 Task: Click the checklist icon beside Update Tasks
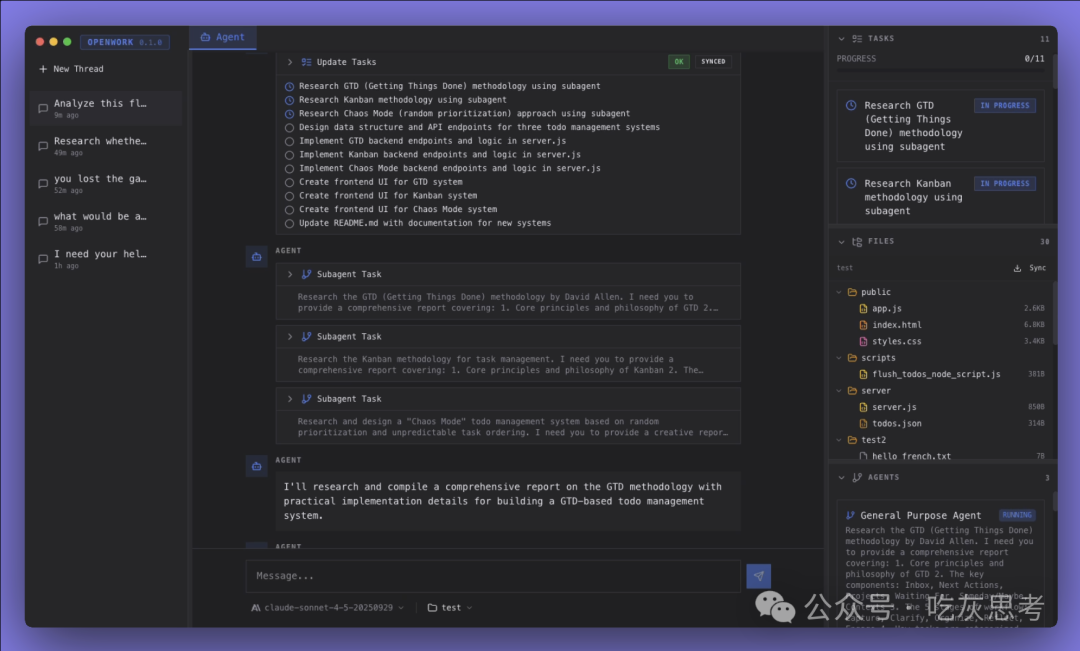click(x=307, y=62)
